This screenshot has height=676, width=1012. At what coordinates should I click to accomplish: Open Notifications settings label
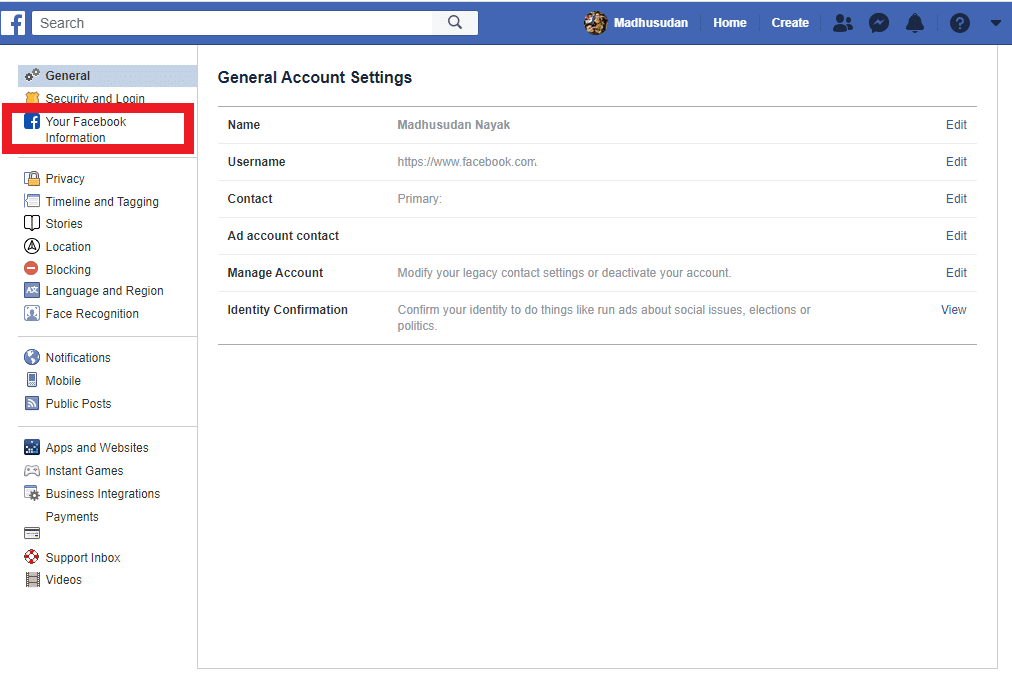point(77,358)
